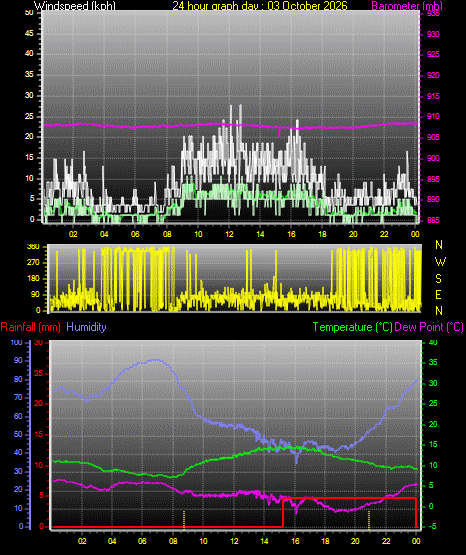This screenshot has height=555, width=466.
Task: Click the 18 hour mark under windspeed graph
Action: [322, 234]
